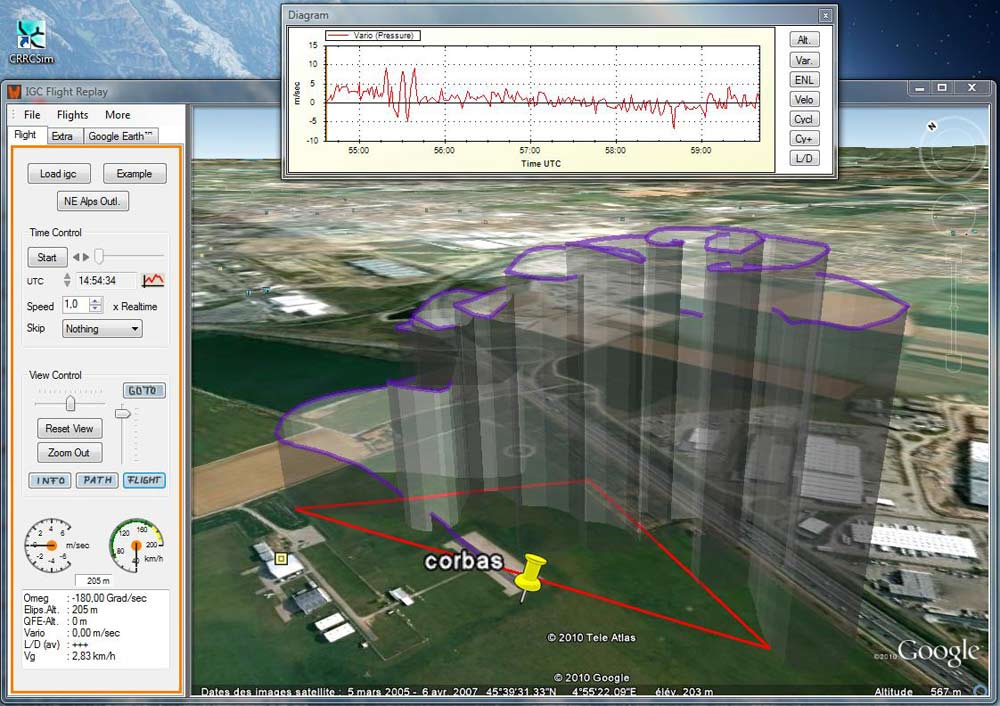Show altitude with the Alt. diagram button
Screen dimensions: 1000x706
click(804, 40)
